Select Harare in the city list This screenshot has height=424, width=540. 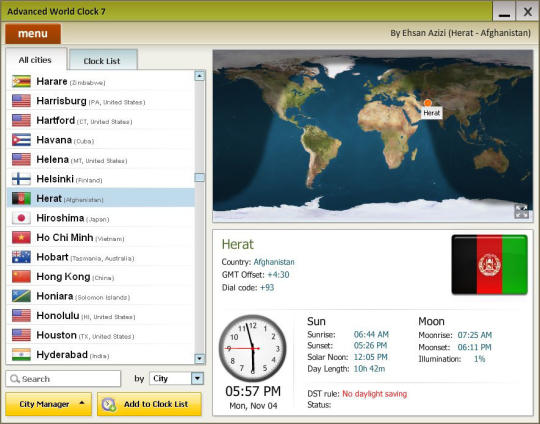pyautogui.click(x=101, y=81)
